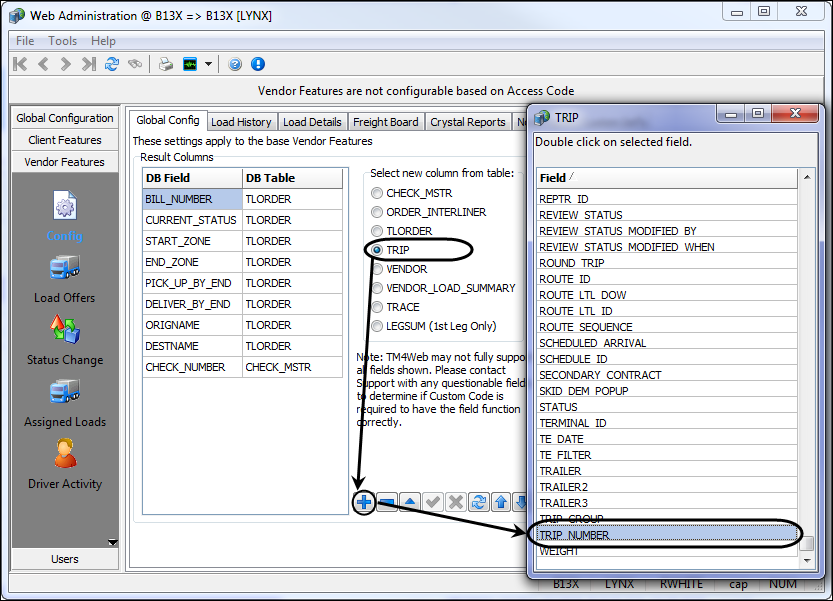833x601 pixels.
Task: Click the refresh icon in the top toolbar
Action: 112,64
